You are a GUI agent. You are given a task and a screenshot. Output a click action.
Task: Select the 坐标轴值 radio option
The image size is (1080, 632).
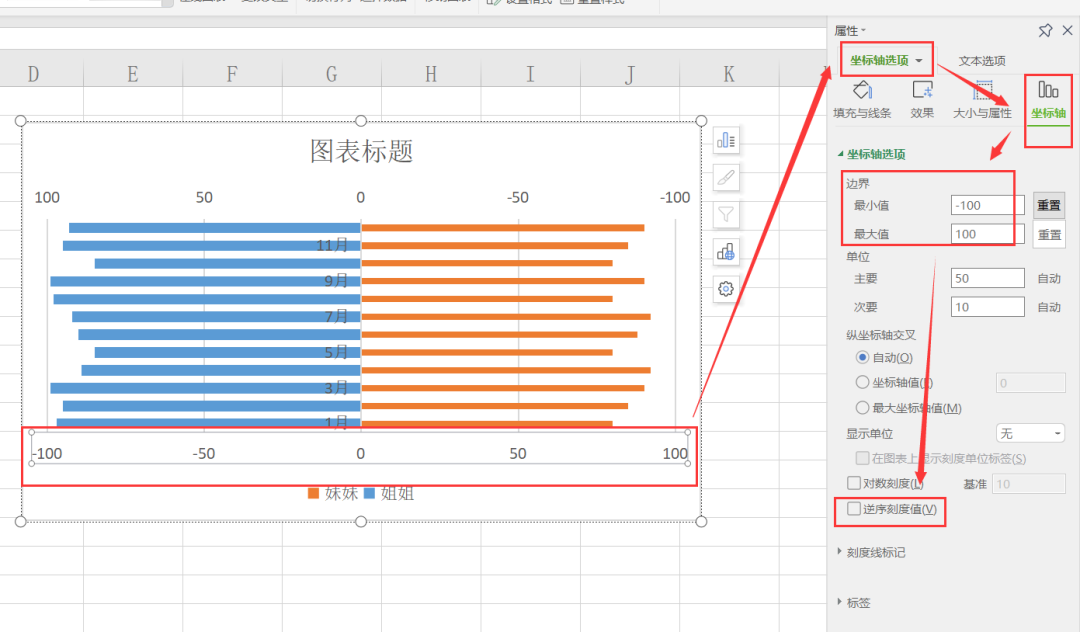(862, 382)
